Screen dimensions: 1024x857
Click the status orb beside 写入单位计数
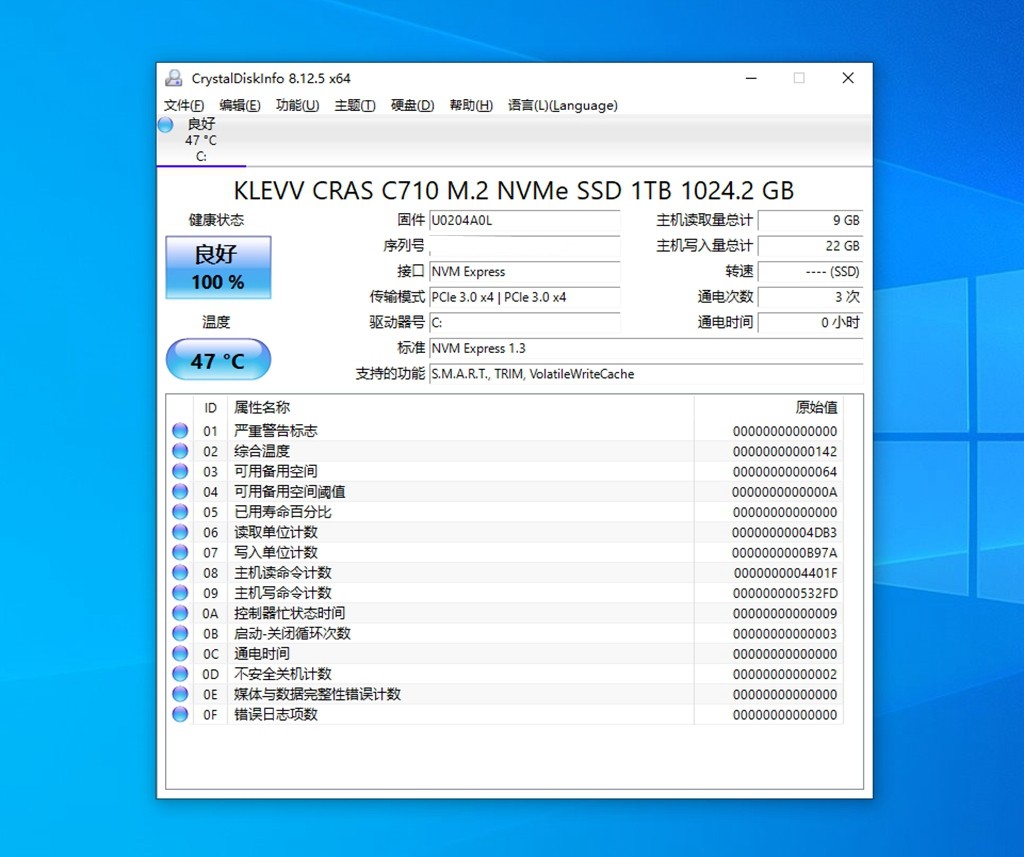pos(180,552)
